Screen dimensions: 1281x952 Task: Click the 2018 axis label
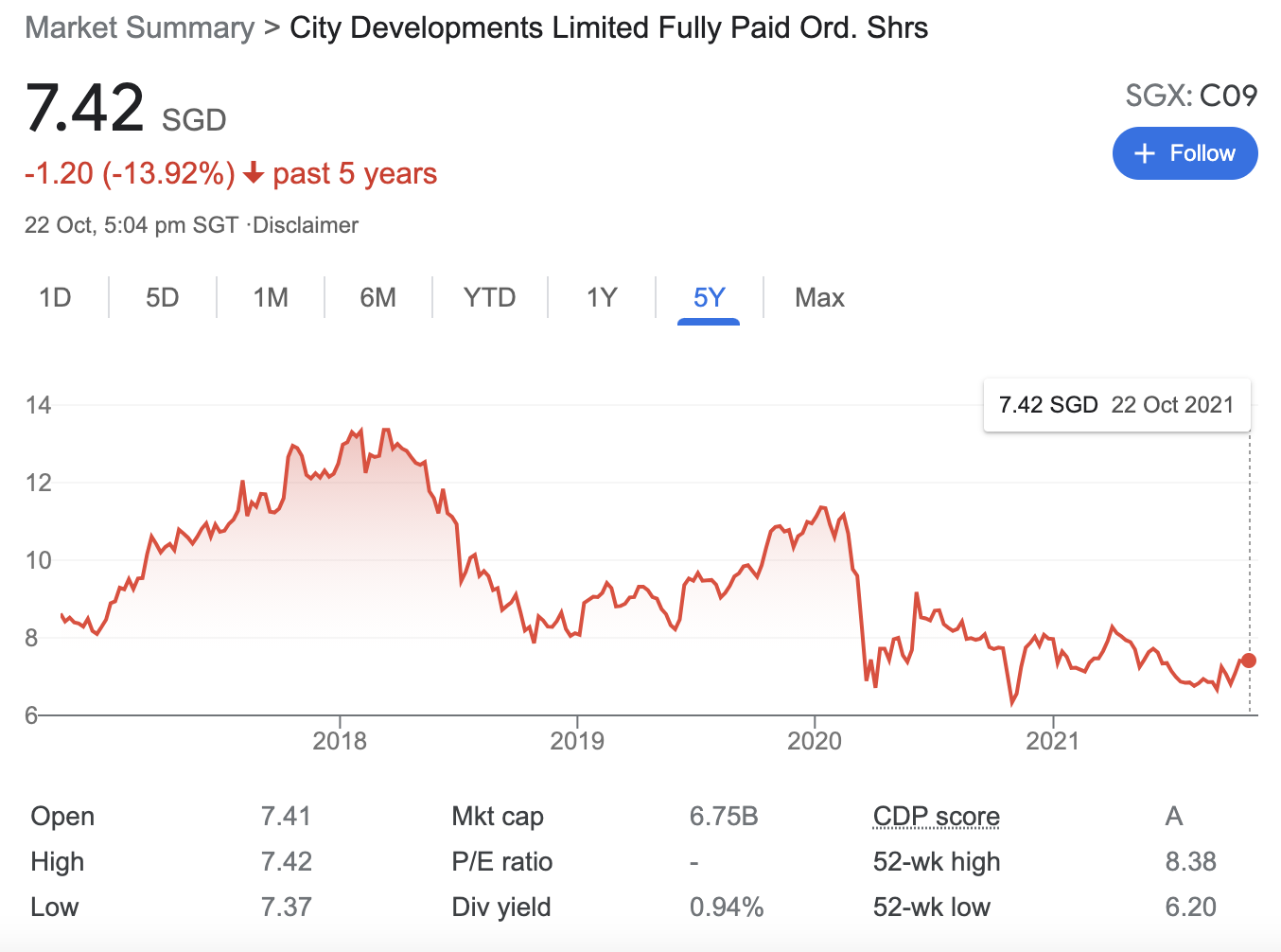tap(340, 740)
